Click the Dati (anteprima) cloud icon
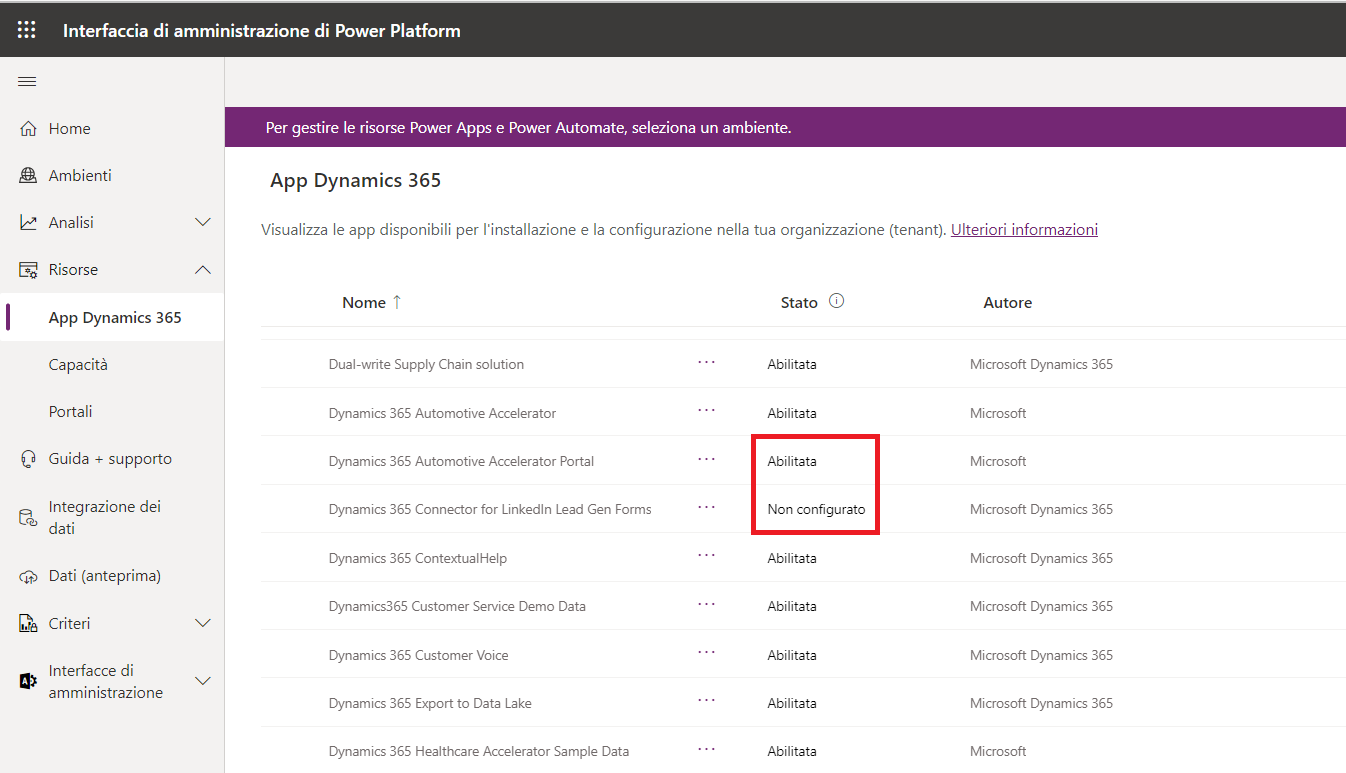This screenshot has height=773, width=1346. click(28, 576)
